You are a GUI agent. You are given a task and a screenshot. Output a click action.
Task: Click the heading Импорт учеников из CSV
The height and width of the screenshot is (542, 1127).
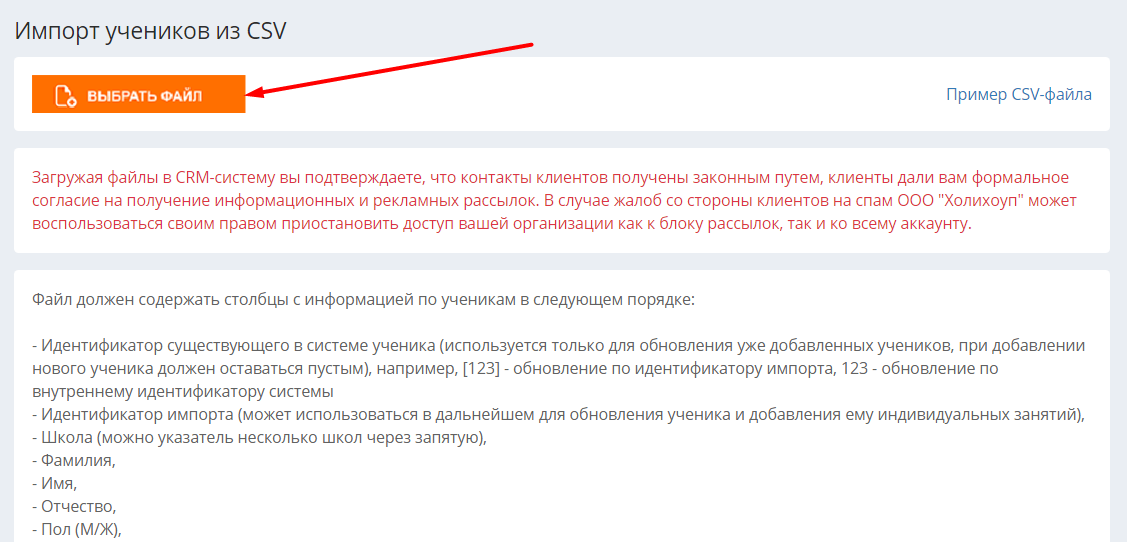tap(151, 30)
